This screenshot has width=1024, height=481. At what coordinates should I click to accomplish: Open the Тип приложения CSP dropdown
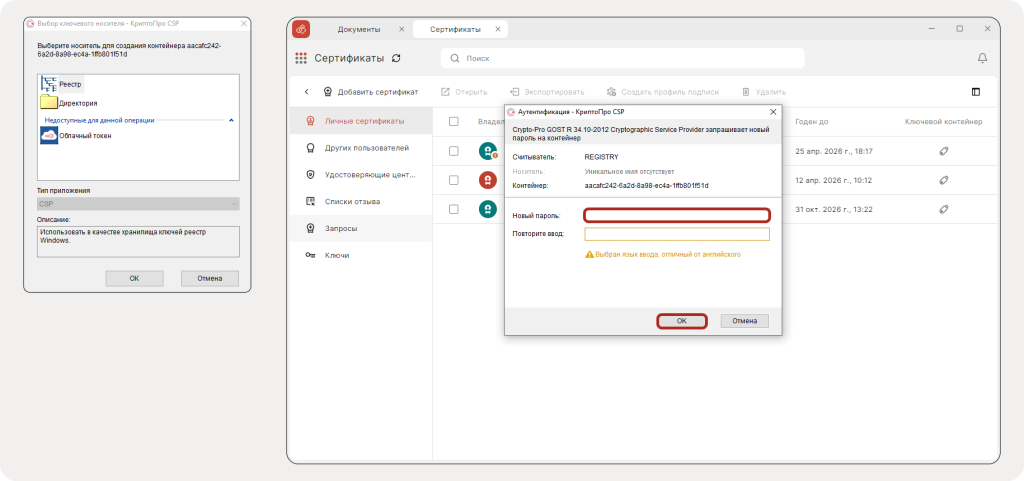(138, 204)
